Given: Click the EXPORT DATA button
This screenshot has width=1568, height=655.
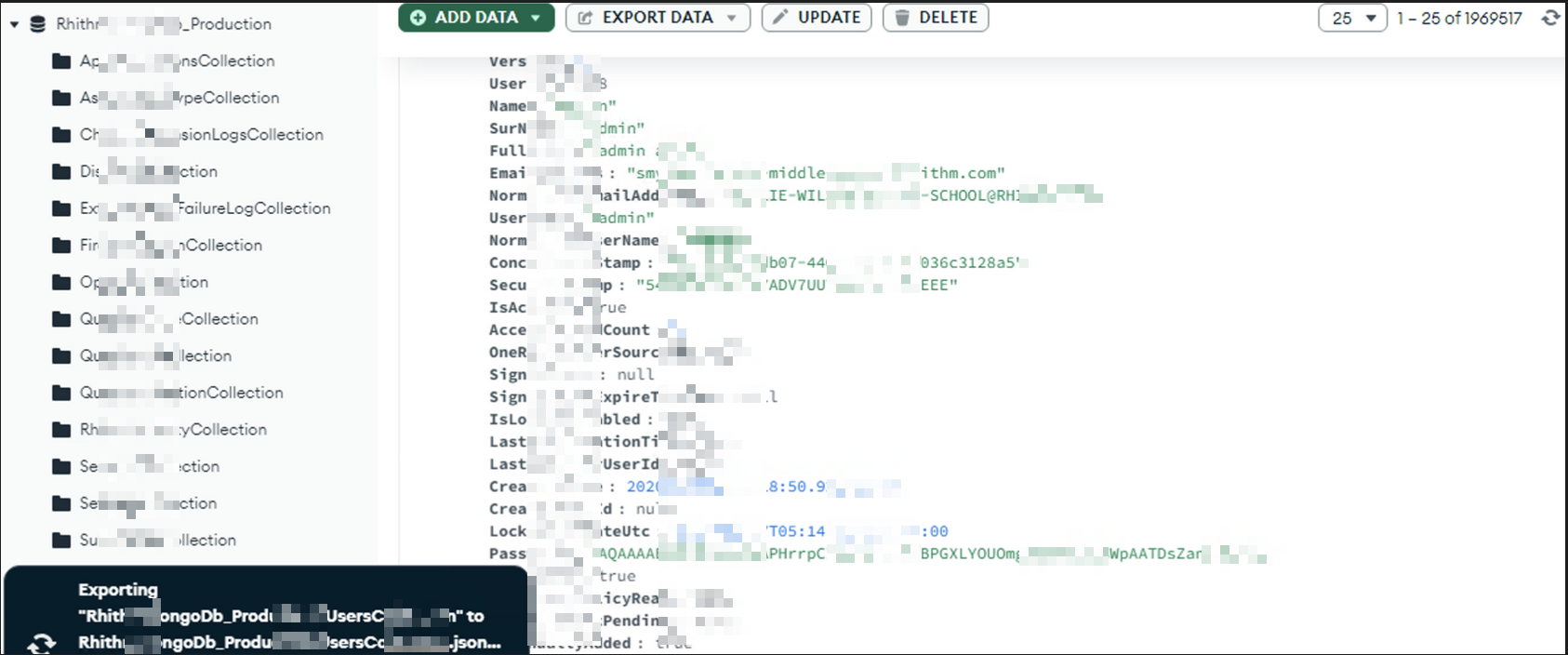Looking at the screenshot, I should [x=647, y=18].
